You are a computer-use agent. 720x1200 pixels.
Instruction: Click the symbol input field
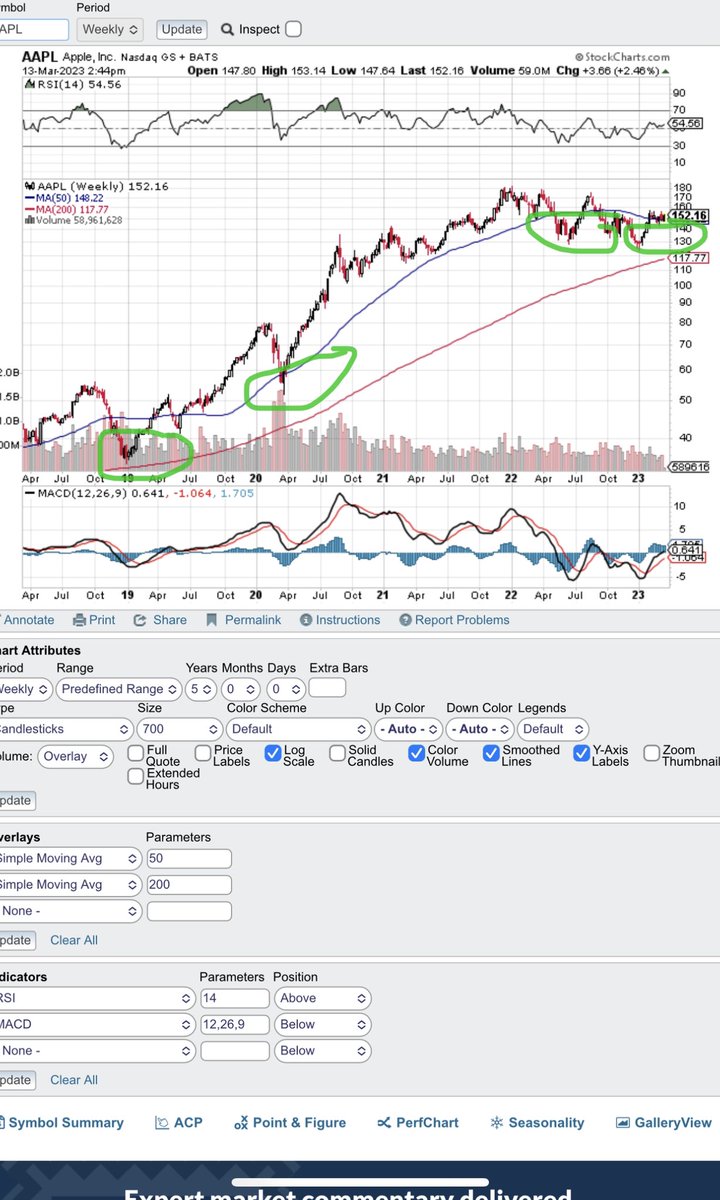pos(34,30)
